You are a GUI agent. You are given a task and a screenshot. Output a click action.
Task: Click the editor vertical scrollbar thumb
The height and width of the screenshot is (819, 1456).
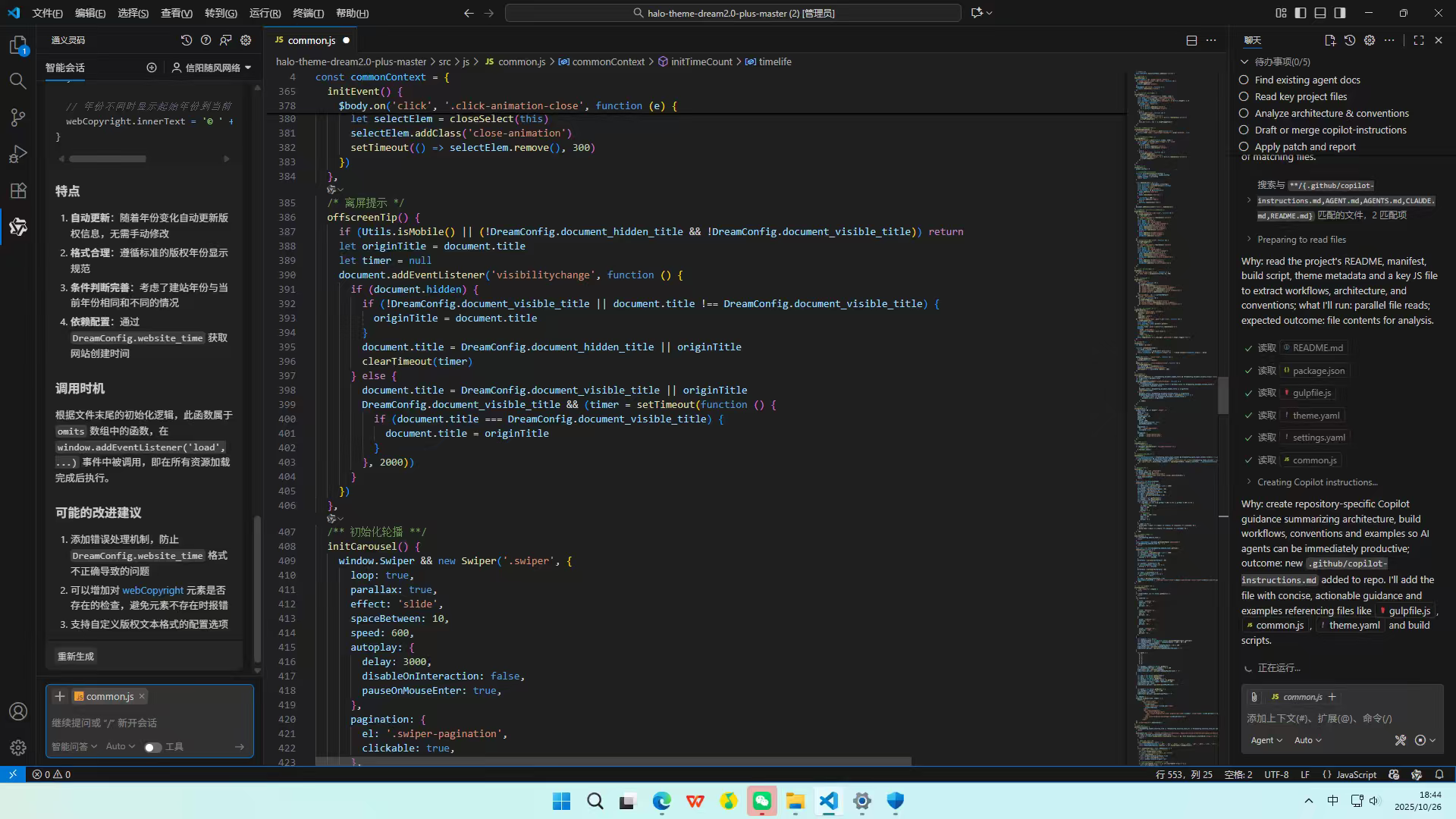click(1222, 394)
